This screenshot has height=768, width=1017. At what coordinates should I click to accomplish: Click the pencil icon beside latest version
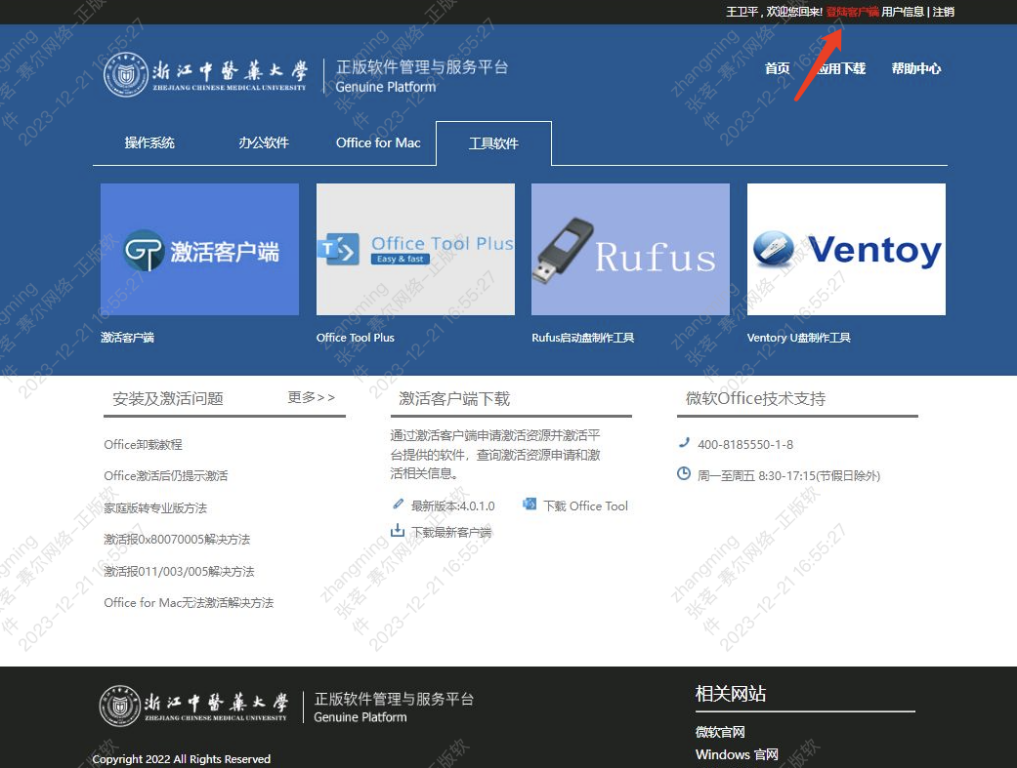[x=398, y=505]
